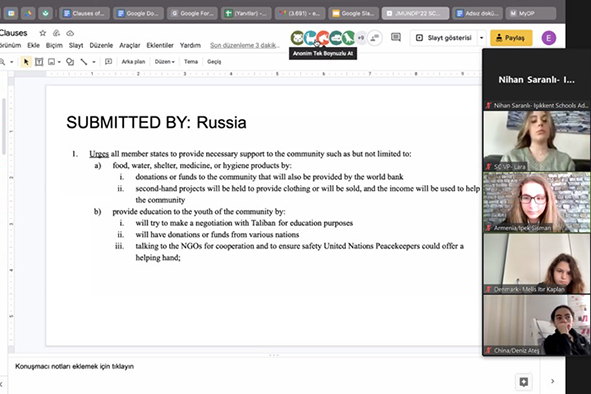This screenshot has width=591, height=394.
Task: Switch to the MyOP browser tab
Action: [x=531, y=14]
